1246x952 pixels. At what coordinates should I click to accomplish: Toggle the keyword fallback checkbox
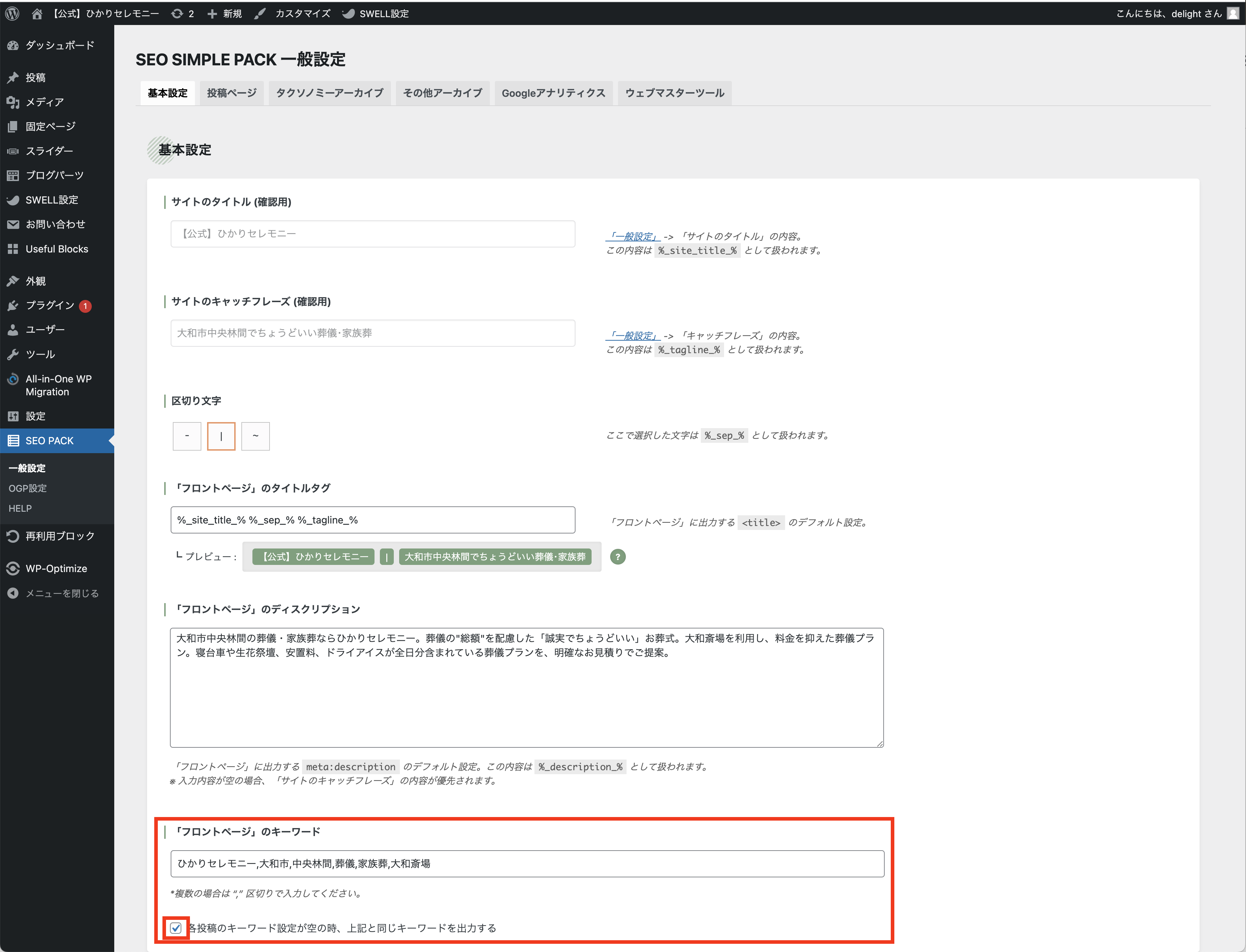[176, 928]
